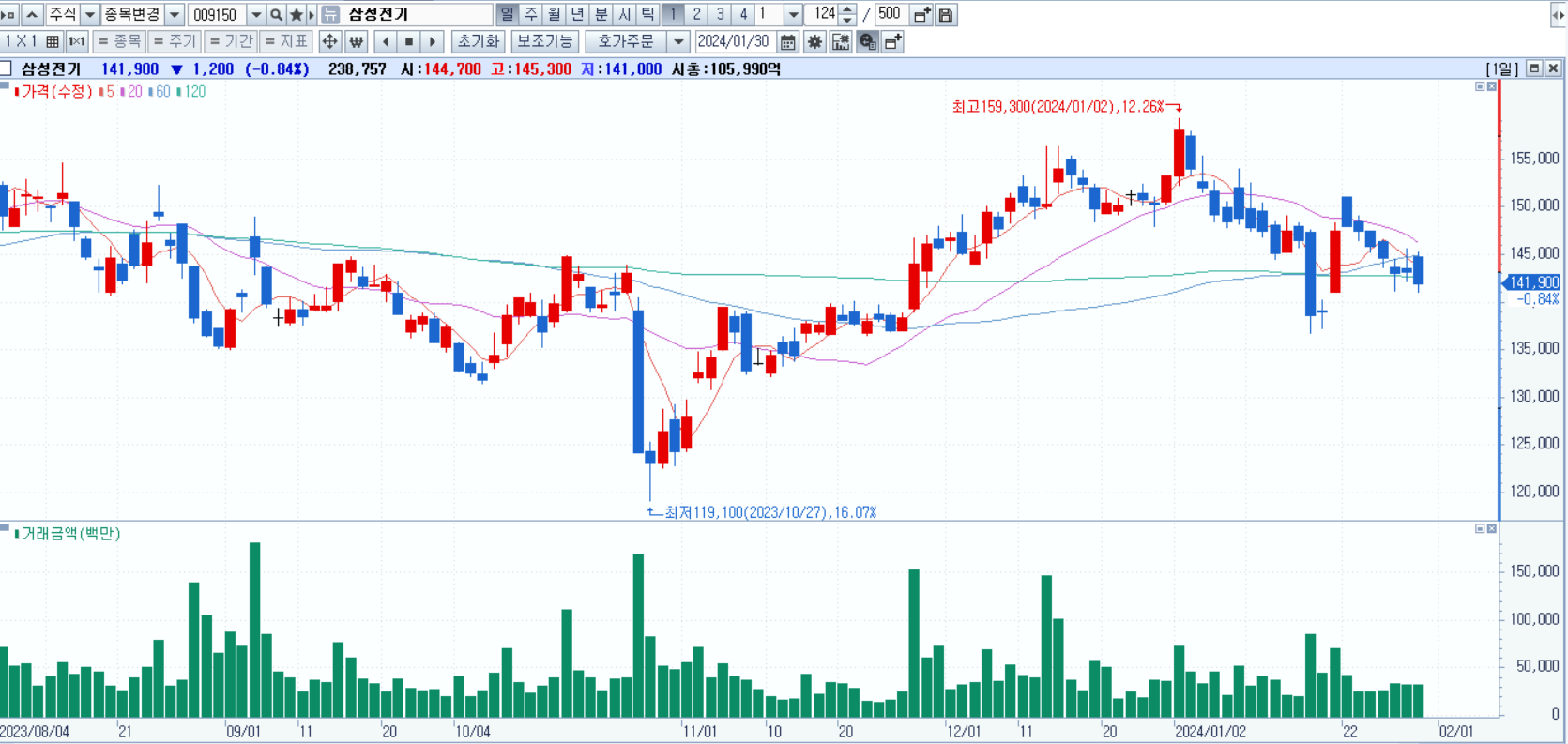Viewport: 1568px width, 744px height.
Task: Open the calendar date picker icon
Action: [x=788, y=41]
